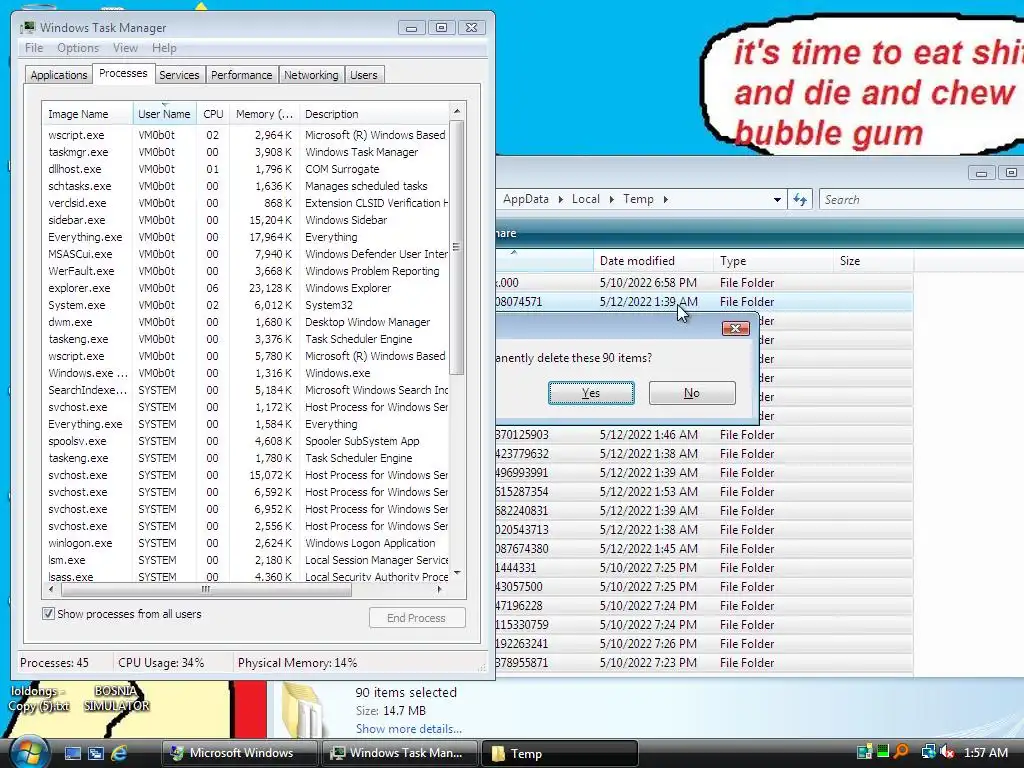
Task: Switch to the Networking tab
Action: [311, 75]
